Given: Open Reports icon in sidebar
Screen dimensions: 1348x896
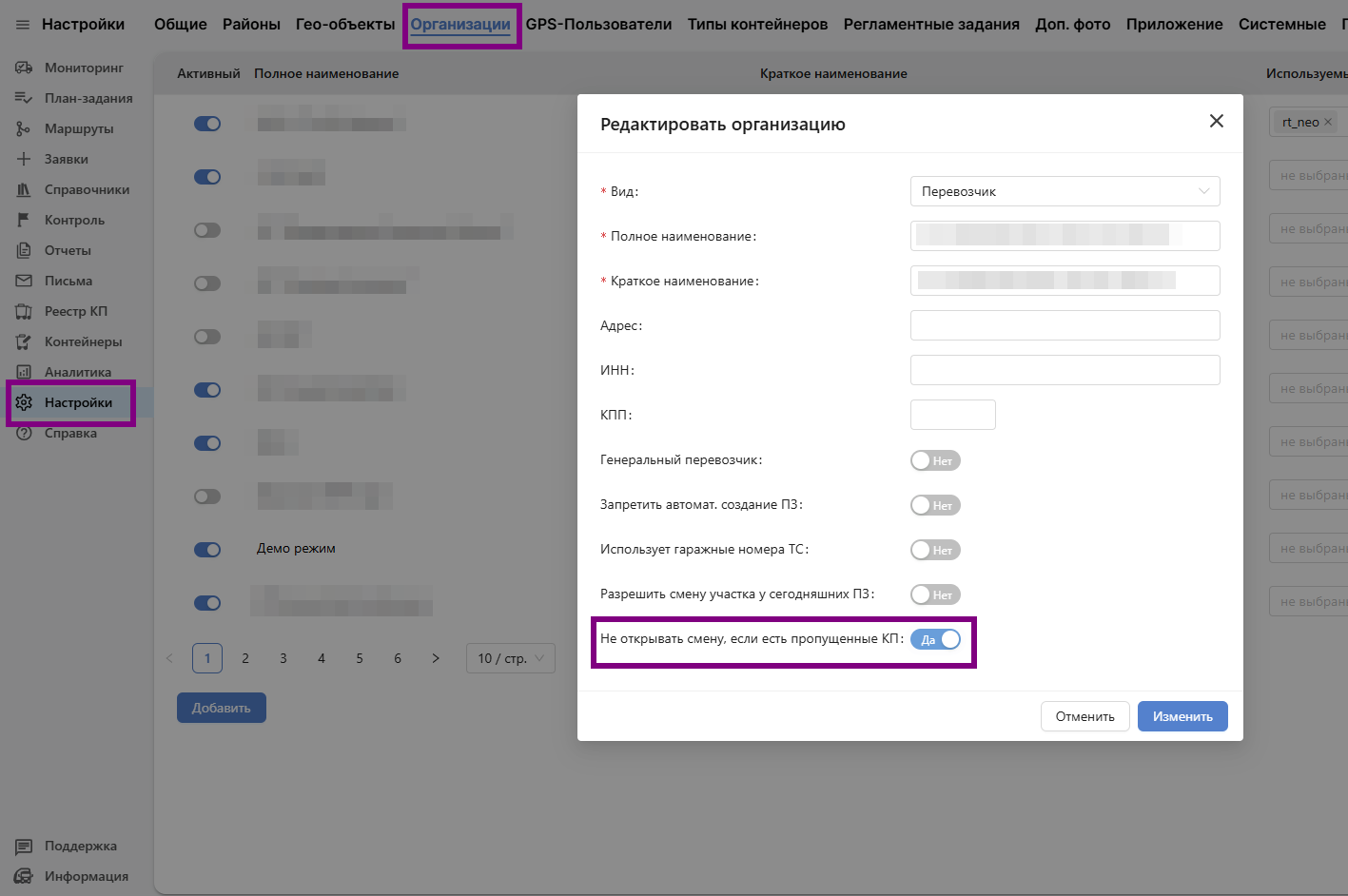Looking at the screenshot, I should click(24, 250).
